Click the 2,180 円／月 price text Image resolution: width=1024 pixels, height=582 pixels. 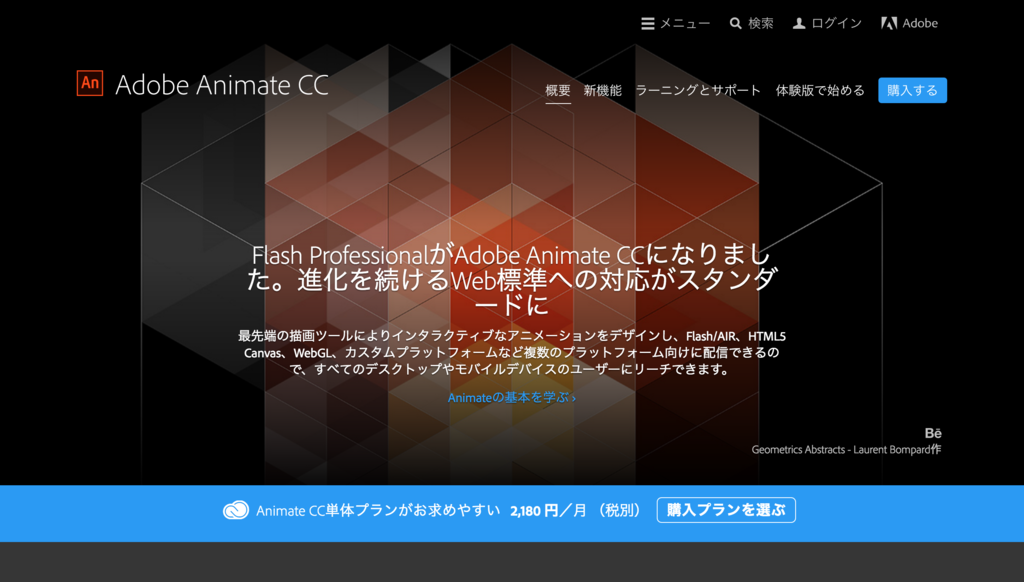tap(549, 510)
